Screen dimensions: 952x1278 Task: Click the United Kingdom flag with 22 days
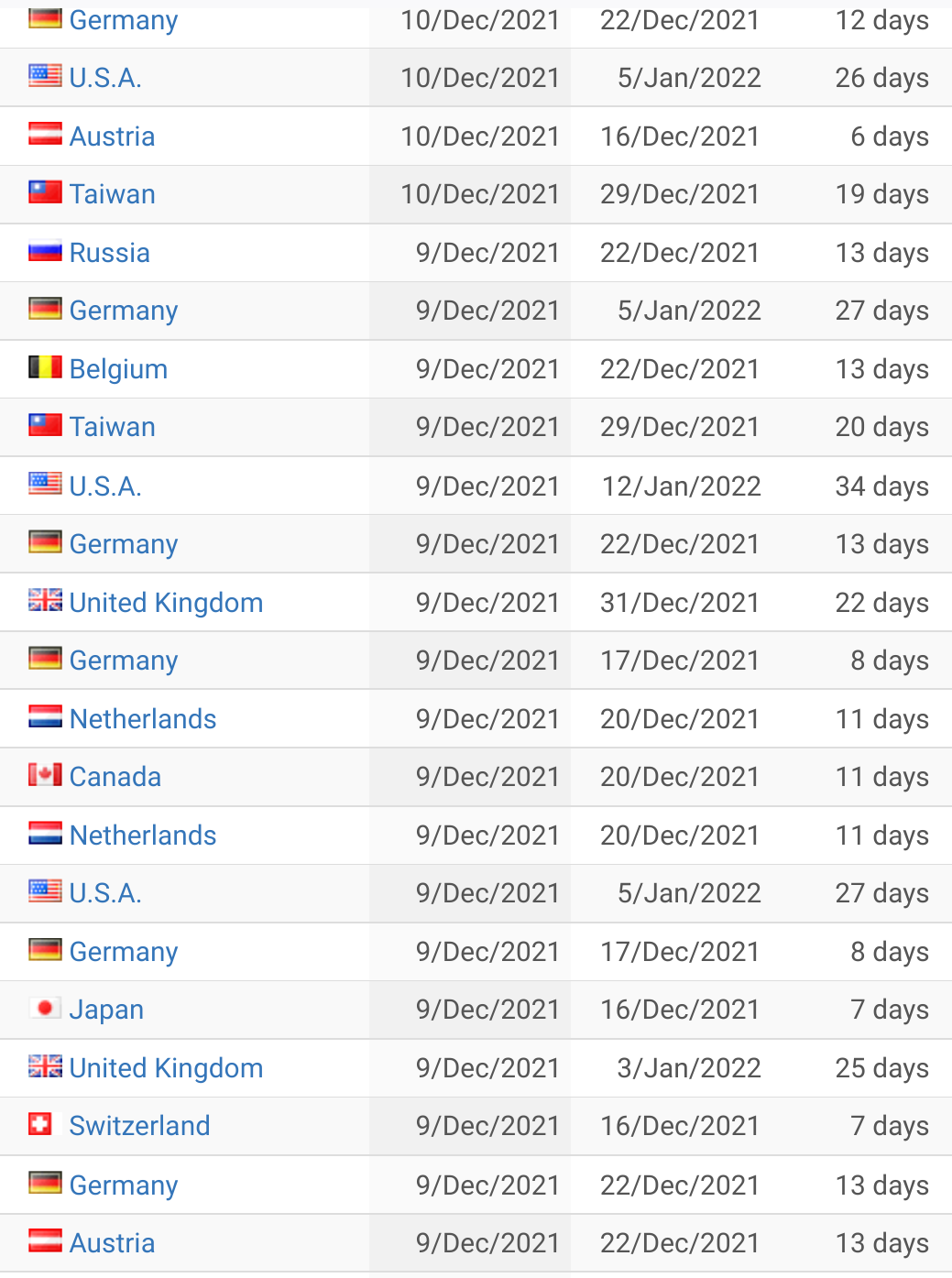45,602
